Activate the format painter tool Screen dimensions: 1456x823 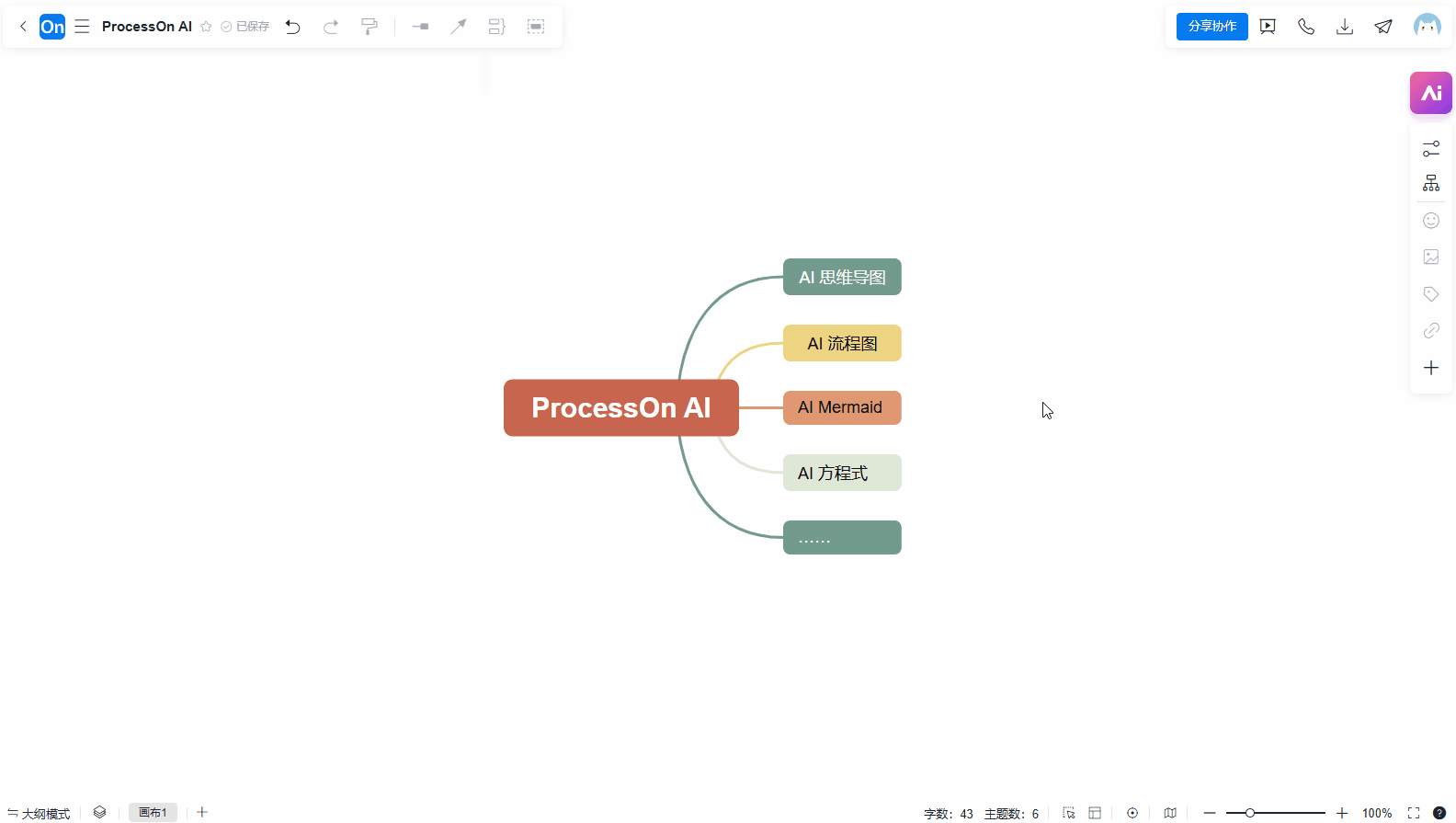click(x=370, y=27)
